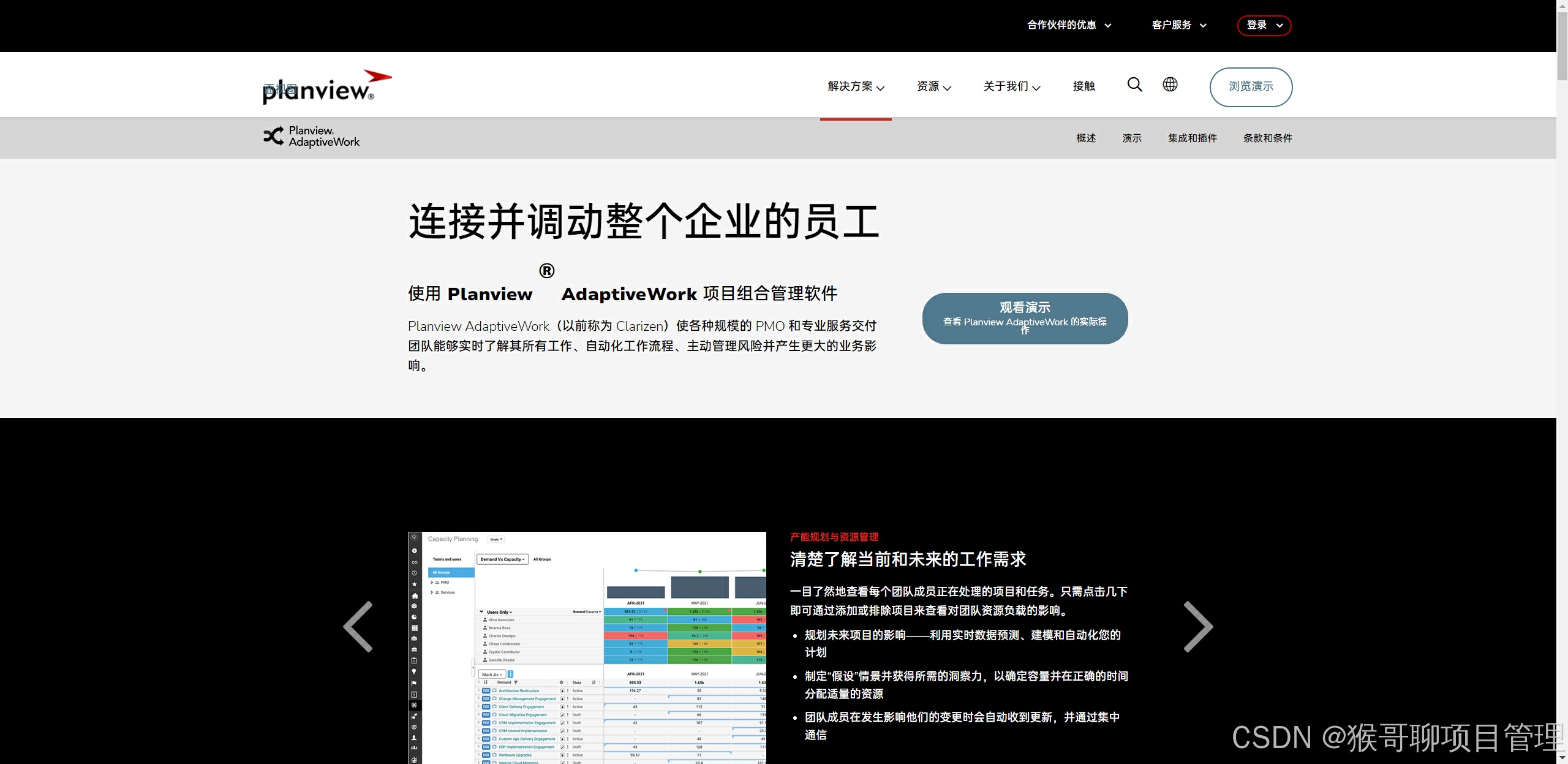The height and width of the screenshot is (764, 1568).
Task: Open the 条款和条件 link
Action: 1267,138
